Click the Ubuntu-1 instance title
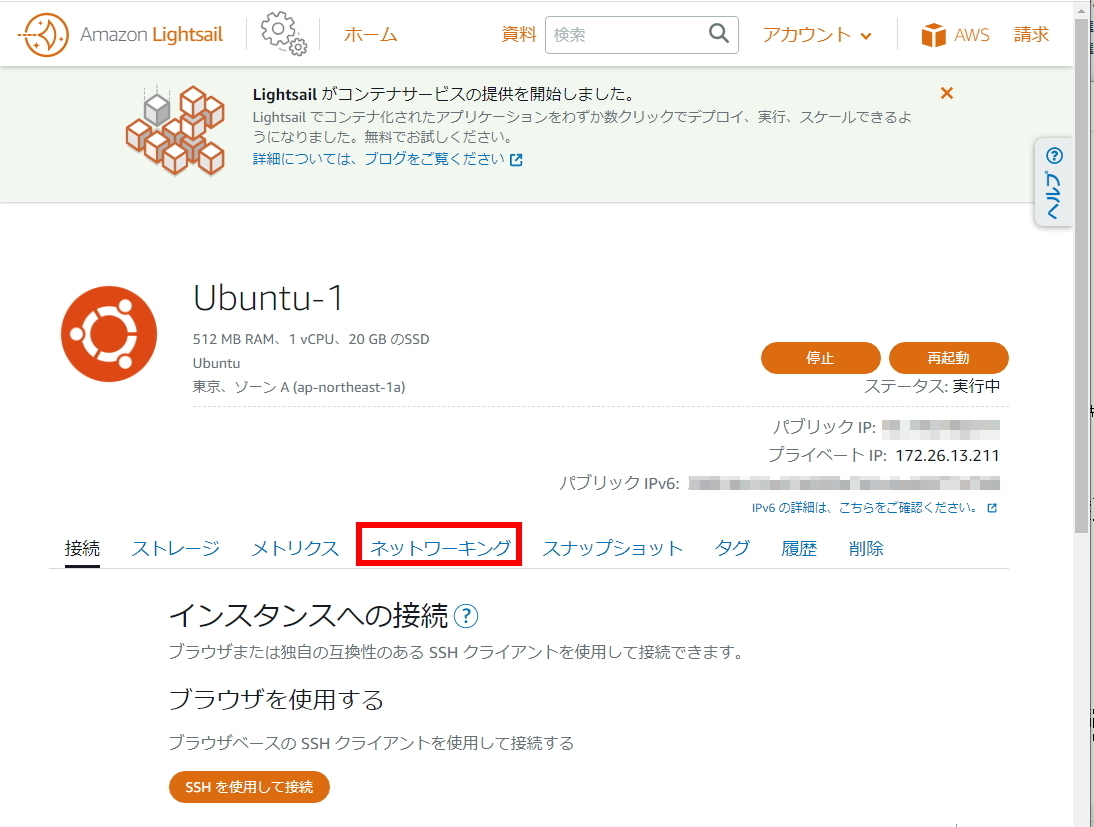Screen dimensions: 1094x827 pos(268,298)
